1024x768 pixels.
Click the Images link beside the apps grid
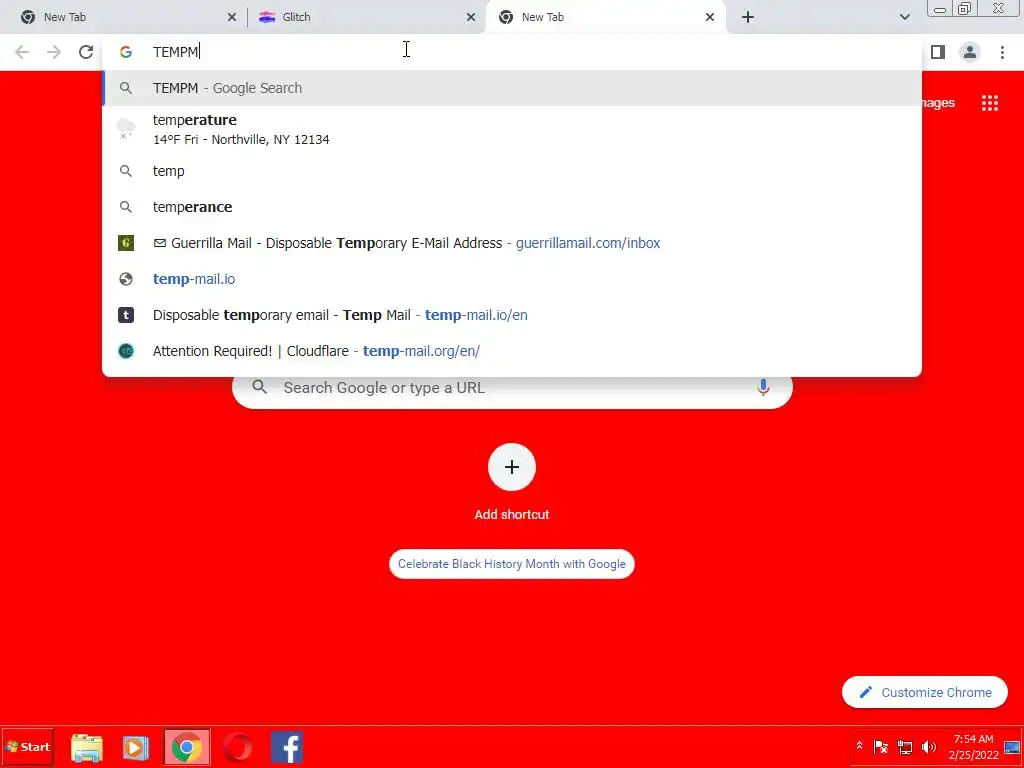(x=938, y=103)
